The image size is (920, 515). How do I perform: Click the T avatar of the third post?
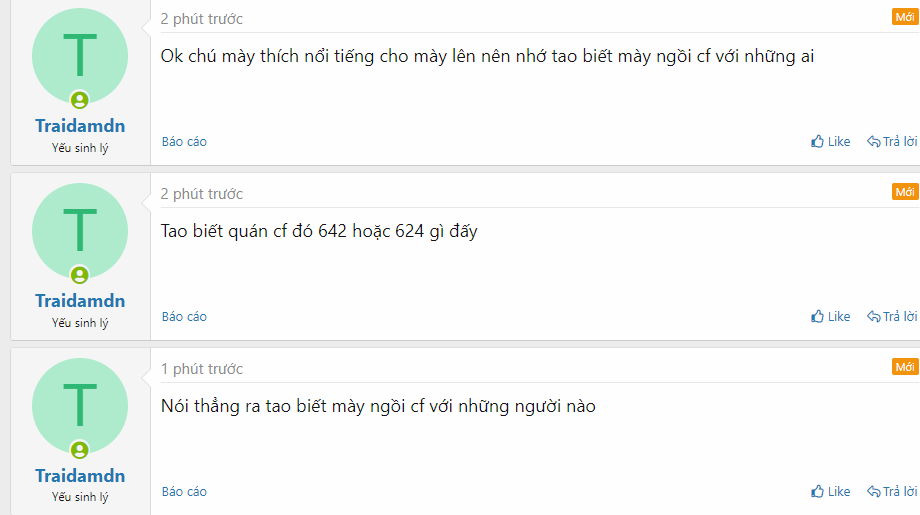pos(80,406)
